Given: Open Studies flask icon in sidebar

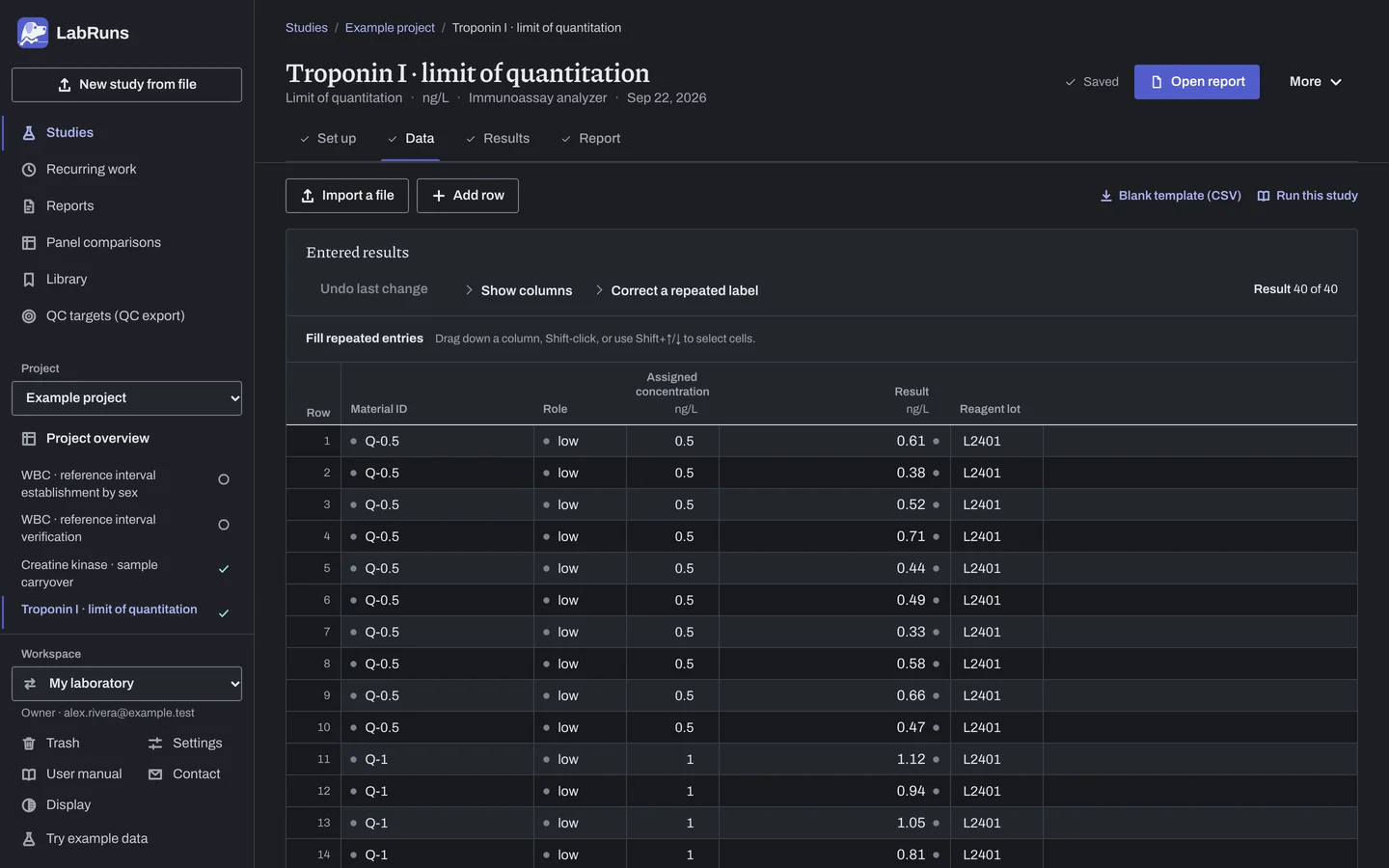Looking at the screenshot, I should 29,133.
